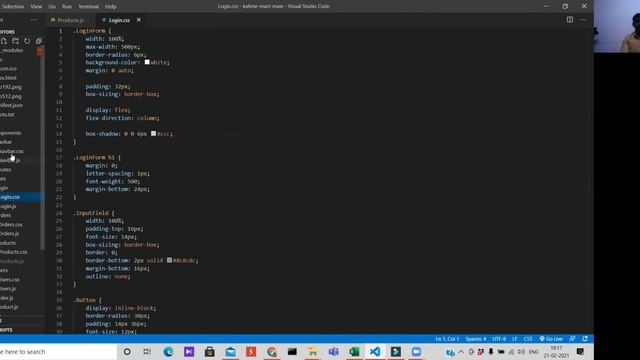Click the #ccc color swatch in box-shadow
The width and height of the screenshot is (640, 360).
153,133
